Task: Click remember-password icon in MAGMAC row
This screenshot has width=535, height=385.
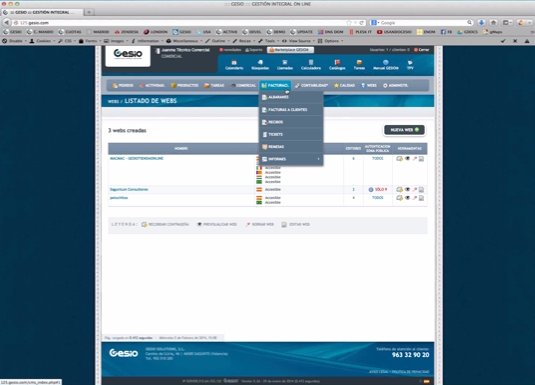Action: point(400,159)
